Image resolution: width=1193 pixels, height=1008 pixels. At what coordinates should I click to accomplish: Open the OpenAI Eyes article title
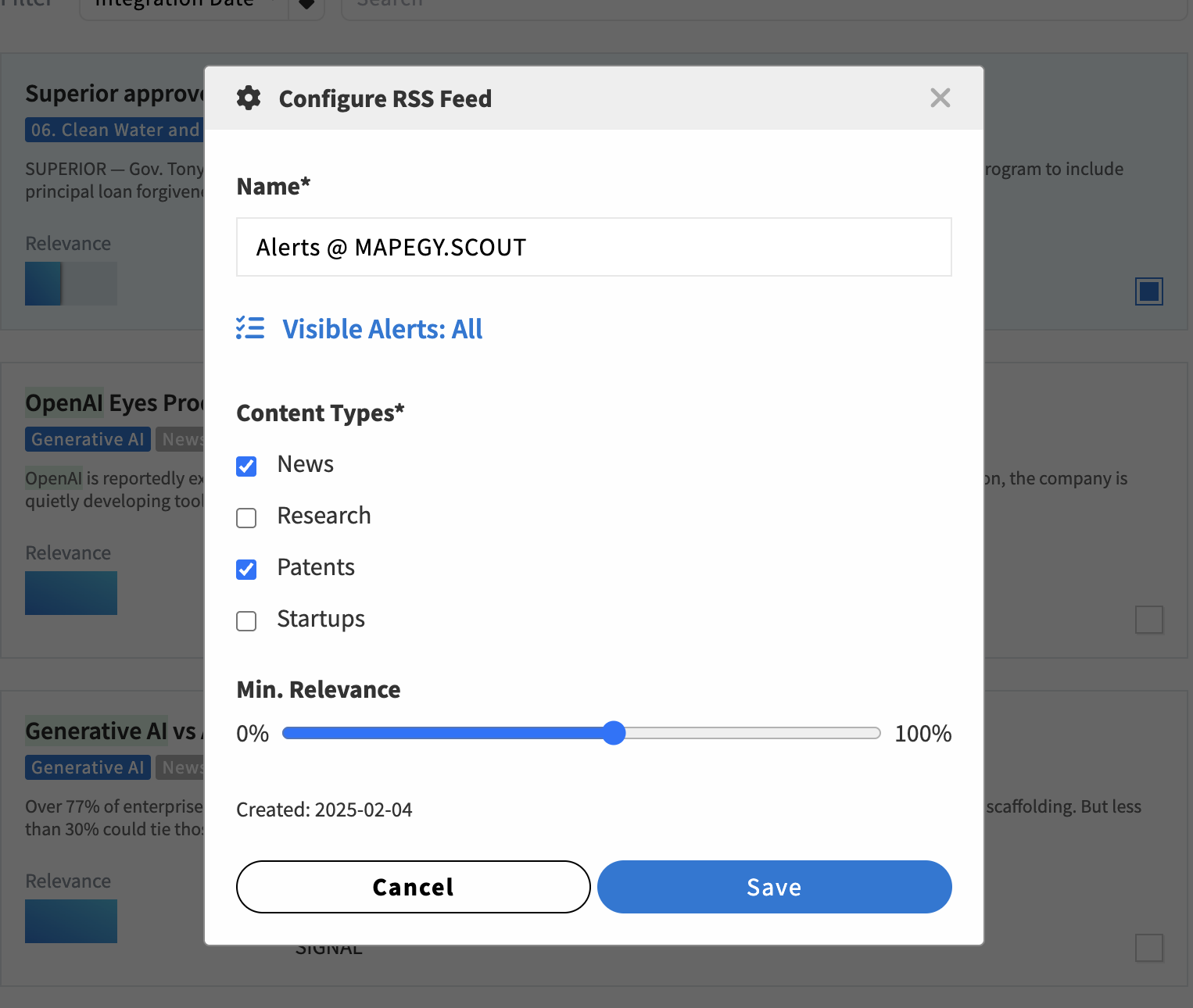pos(115,402)
